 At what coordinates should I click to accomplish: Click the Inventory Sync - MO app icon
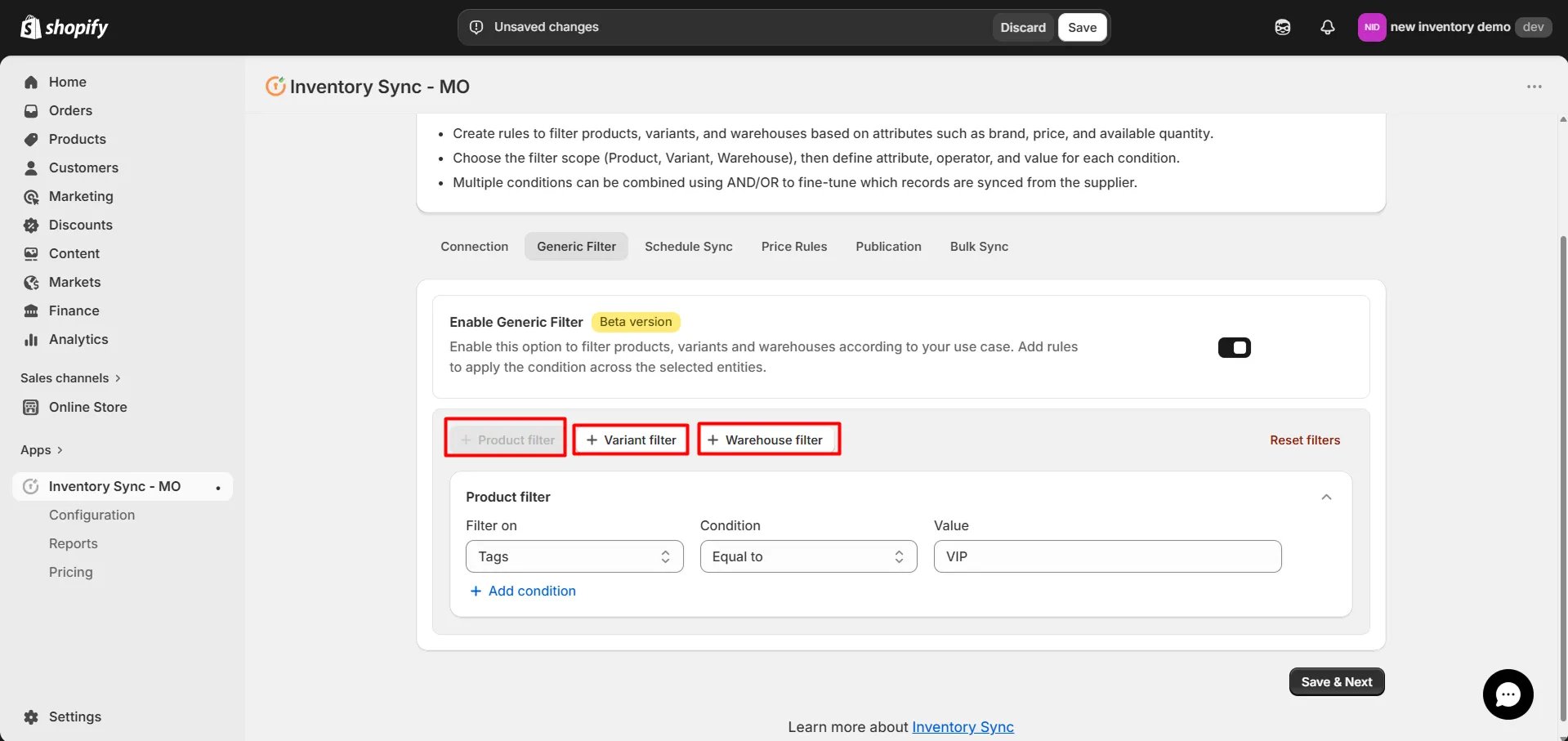[30, 486]
